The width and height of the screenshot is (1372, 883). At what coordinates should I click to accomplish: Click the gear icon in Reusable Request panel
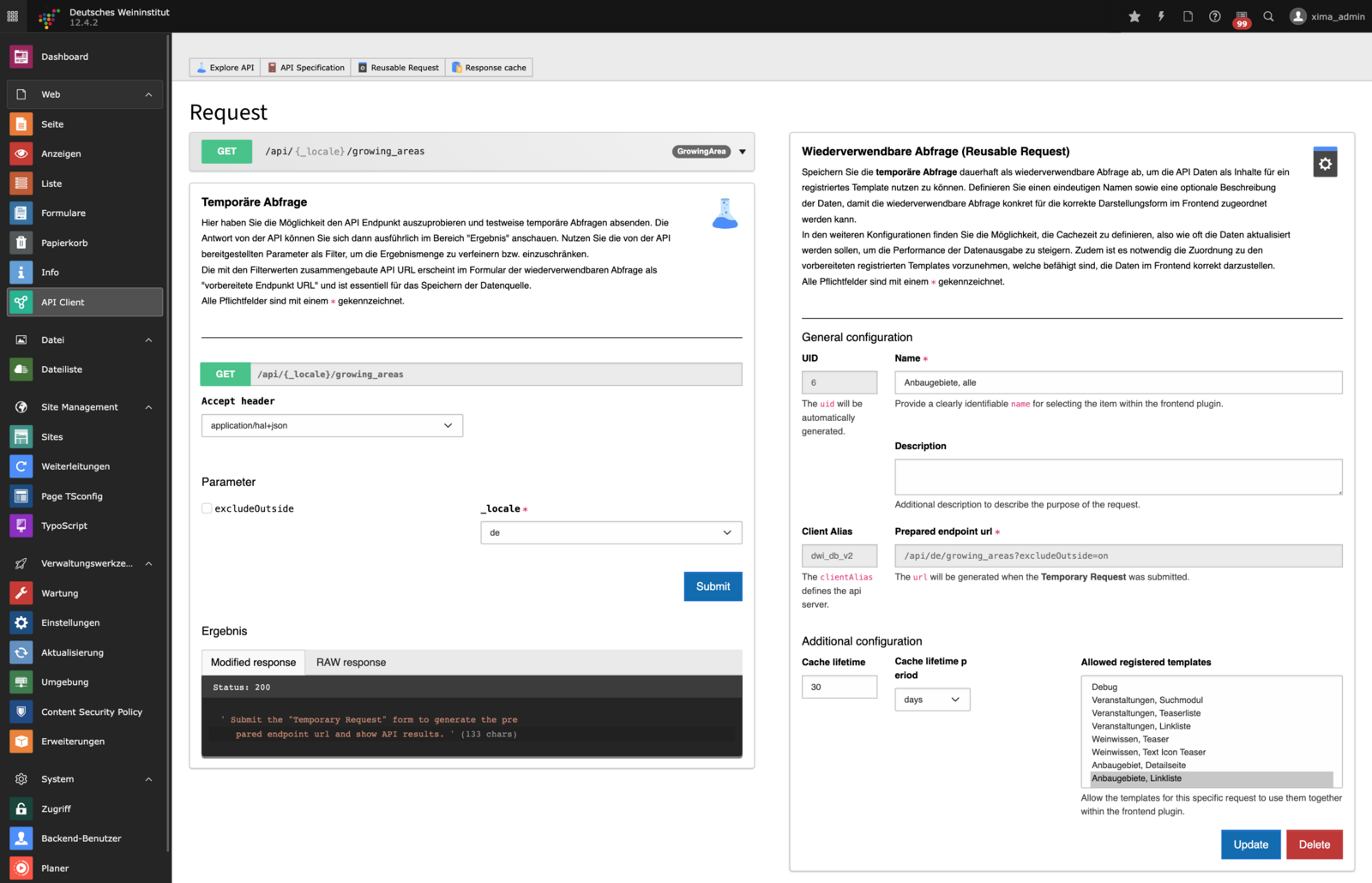(1325, 163)
